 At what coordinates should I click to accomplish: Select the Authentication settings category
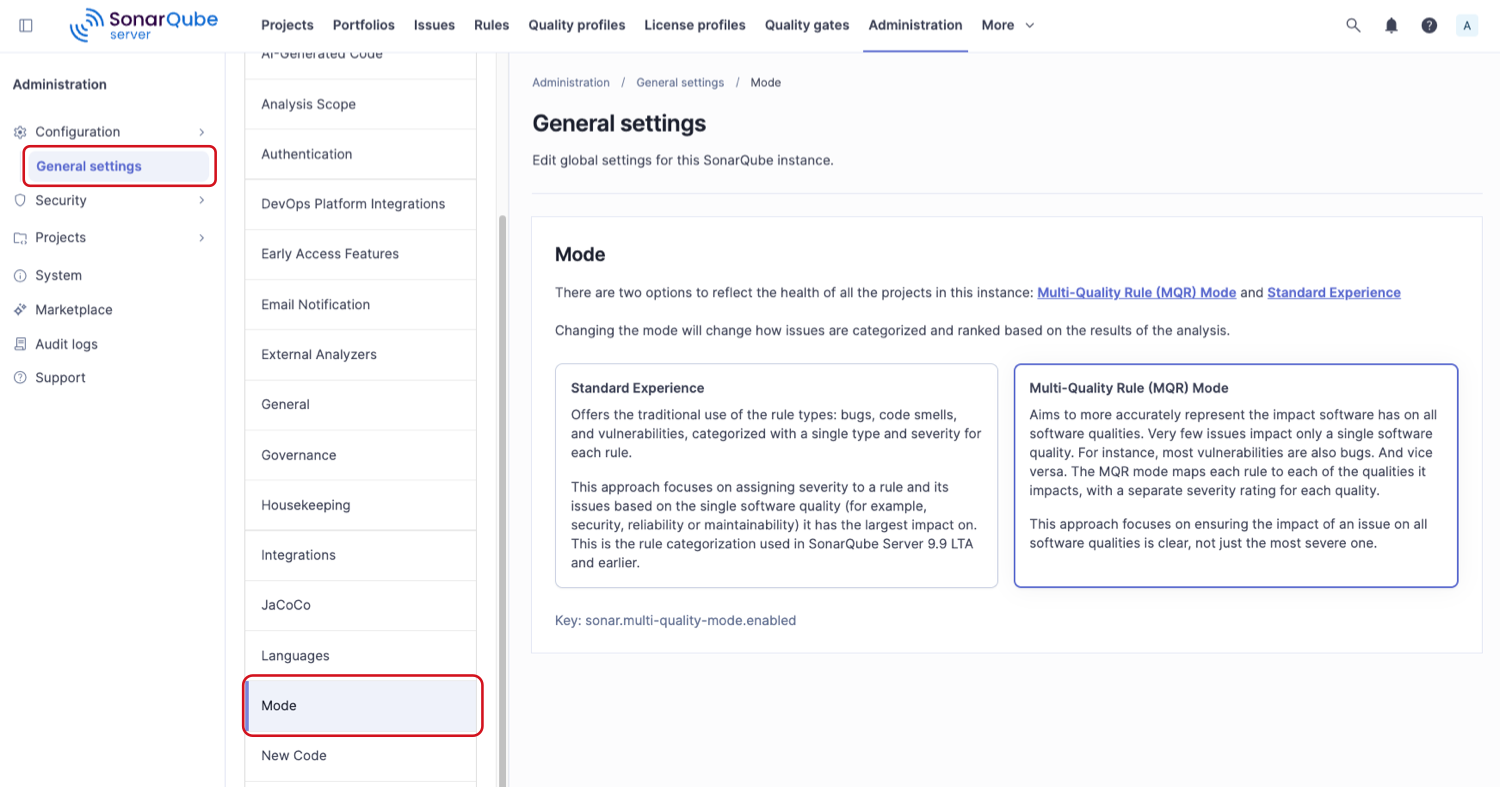(x=360, y=154)
